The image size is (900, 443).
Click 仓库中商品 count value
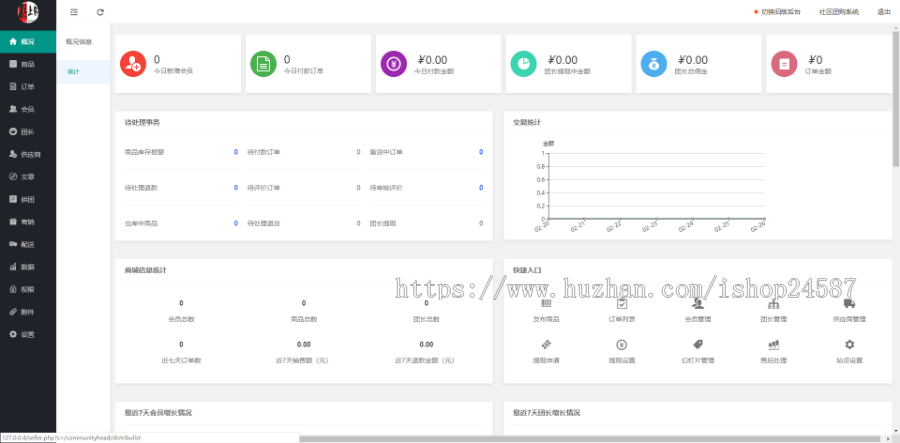(x=235, y=223)
